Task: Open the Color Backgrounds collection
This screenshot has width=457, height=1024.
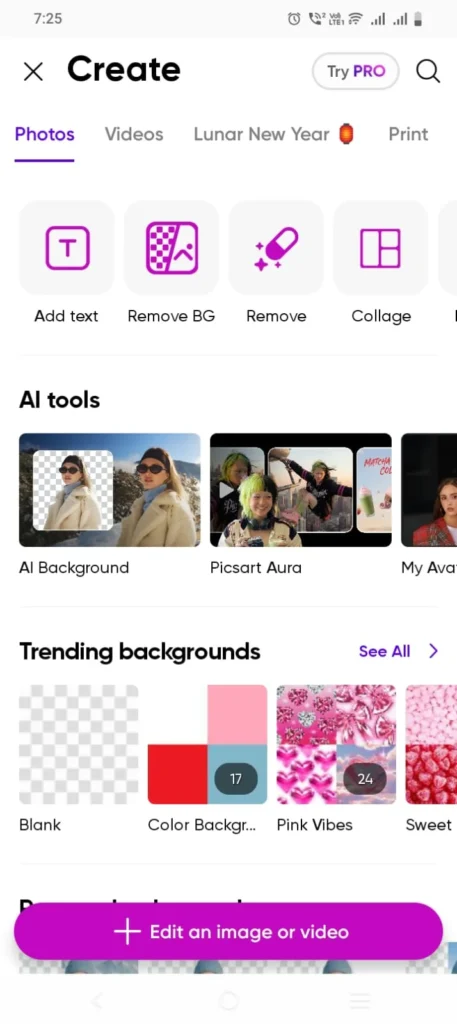Action: pos(208,744)
